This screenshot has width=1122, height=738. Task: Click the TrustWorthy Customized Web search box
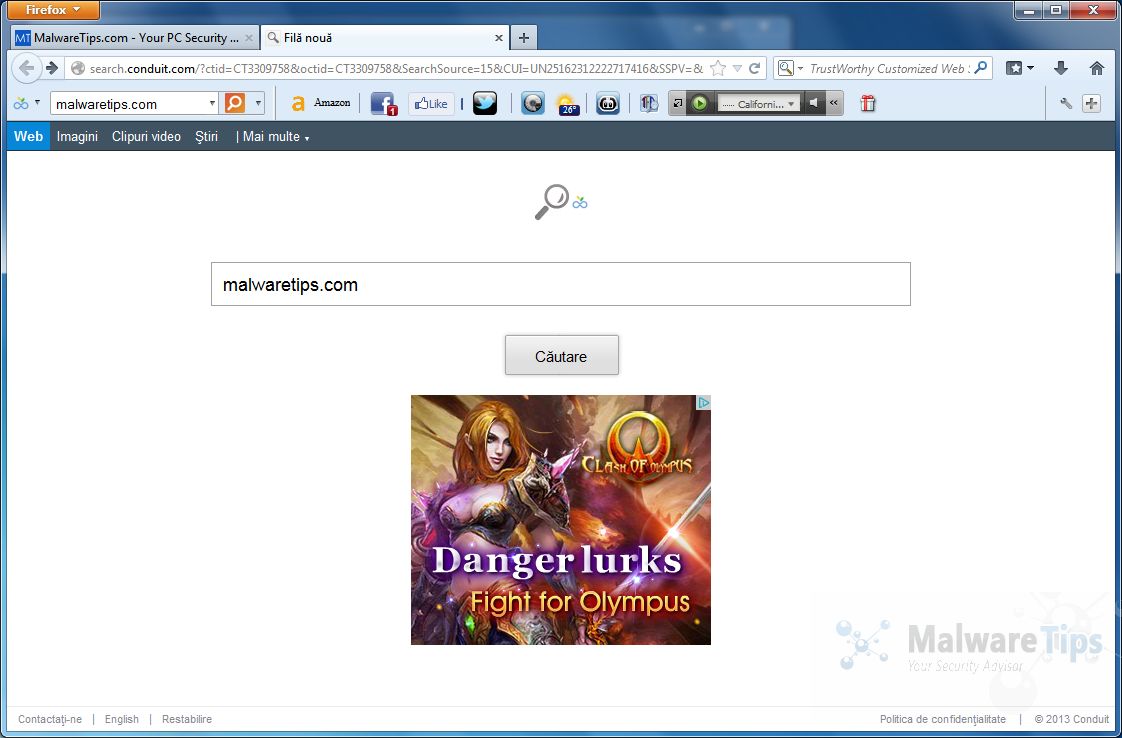point(889,69)
